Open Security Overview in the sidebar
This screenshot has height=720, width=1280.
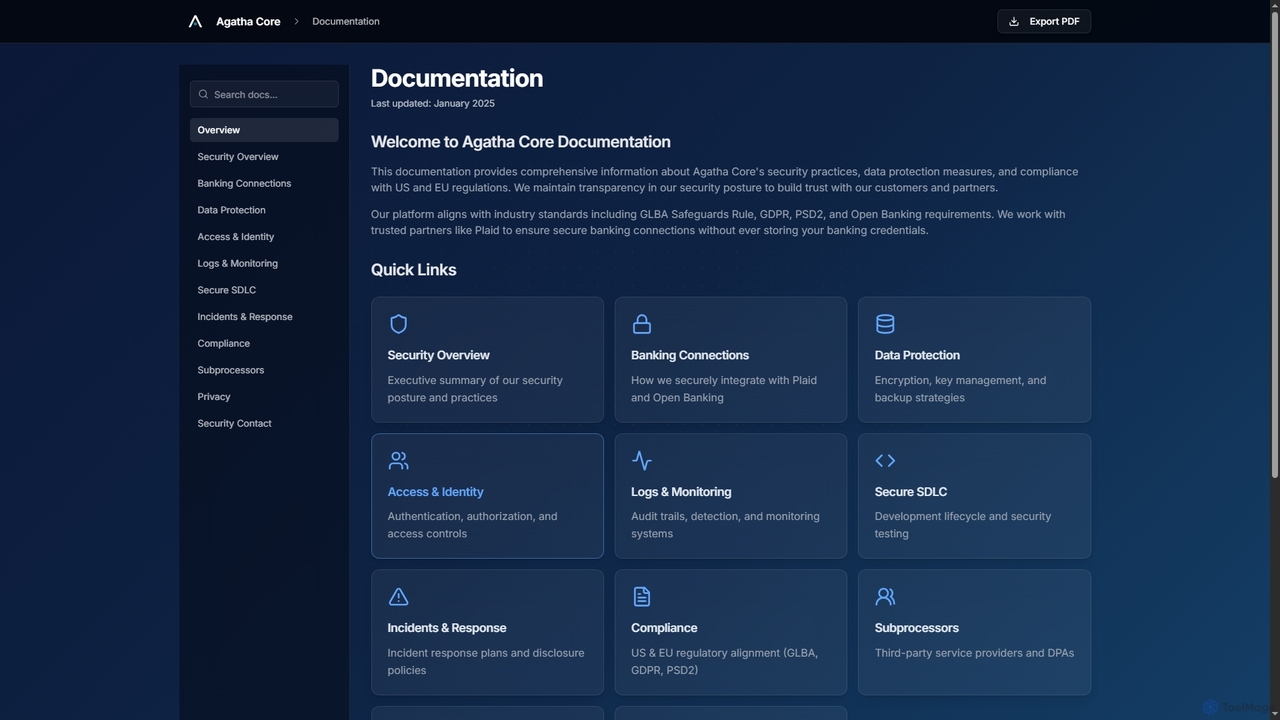tap(264, 157)
